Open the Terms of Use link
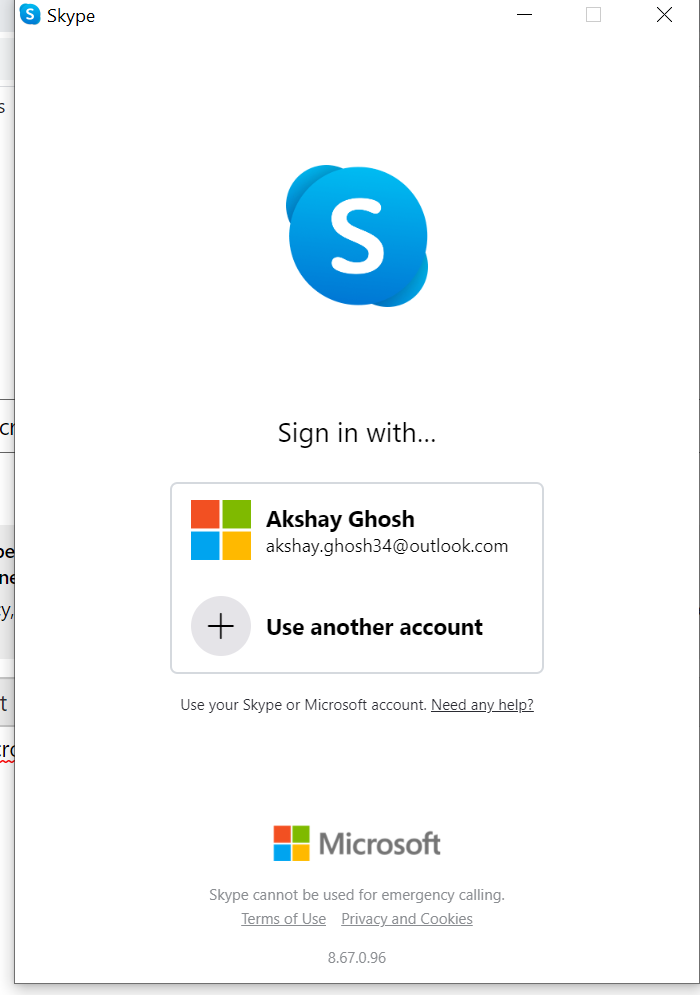 tap(284, 919)
